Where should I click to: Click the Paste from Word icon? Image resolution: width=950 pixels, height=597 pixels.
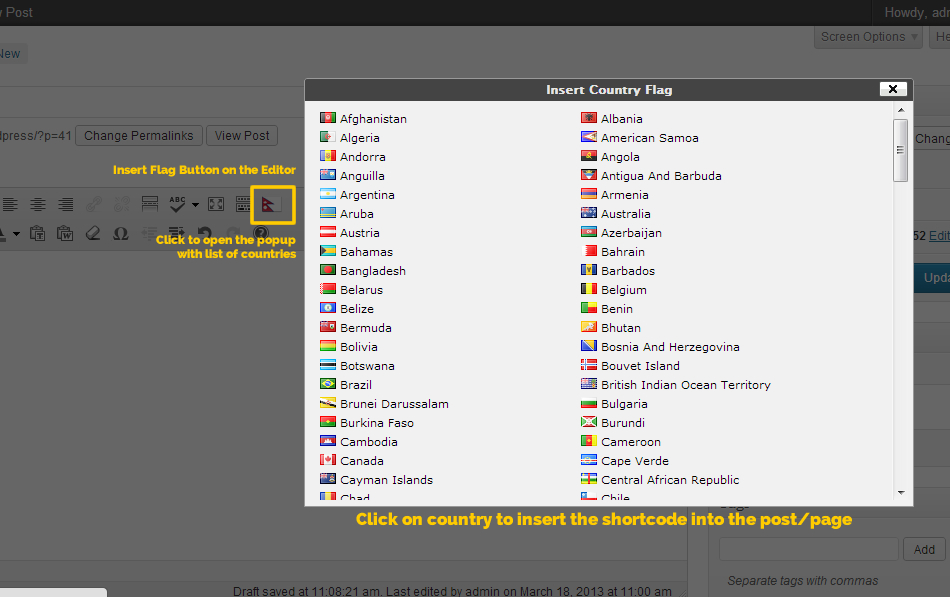(x=65, y=233)
